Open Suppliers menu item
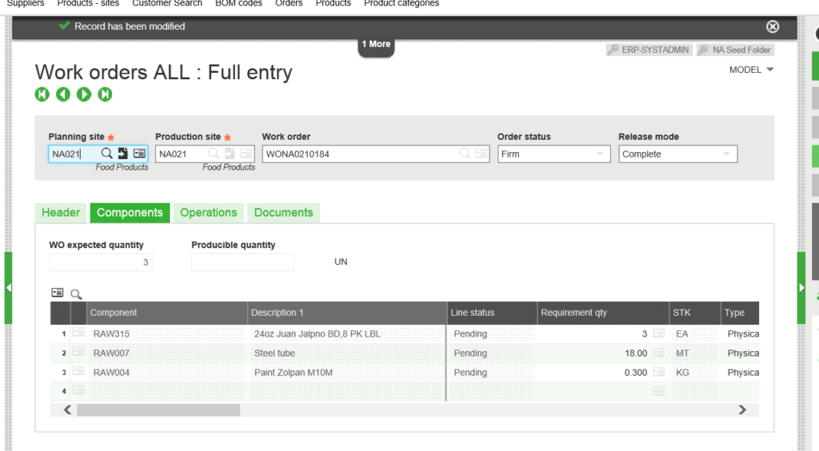Image resolution: width=819 pixels, height=451 pixels. 25,4
